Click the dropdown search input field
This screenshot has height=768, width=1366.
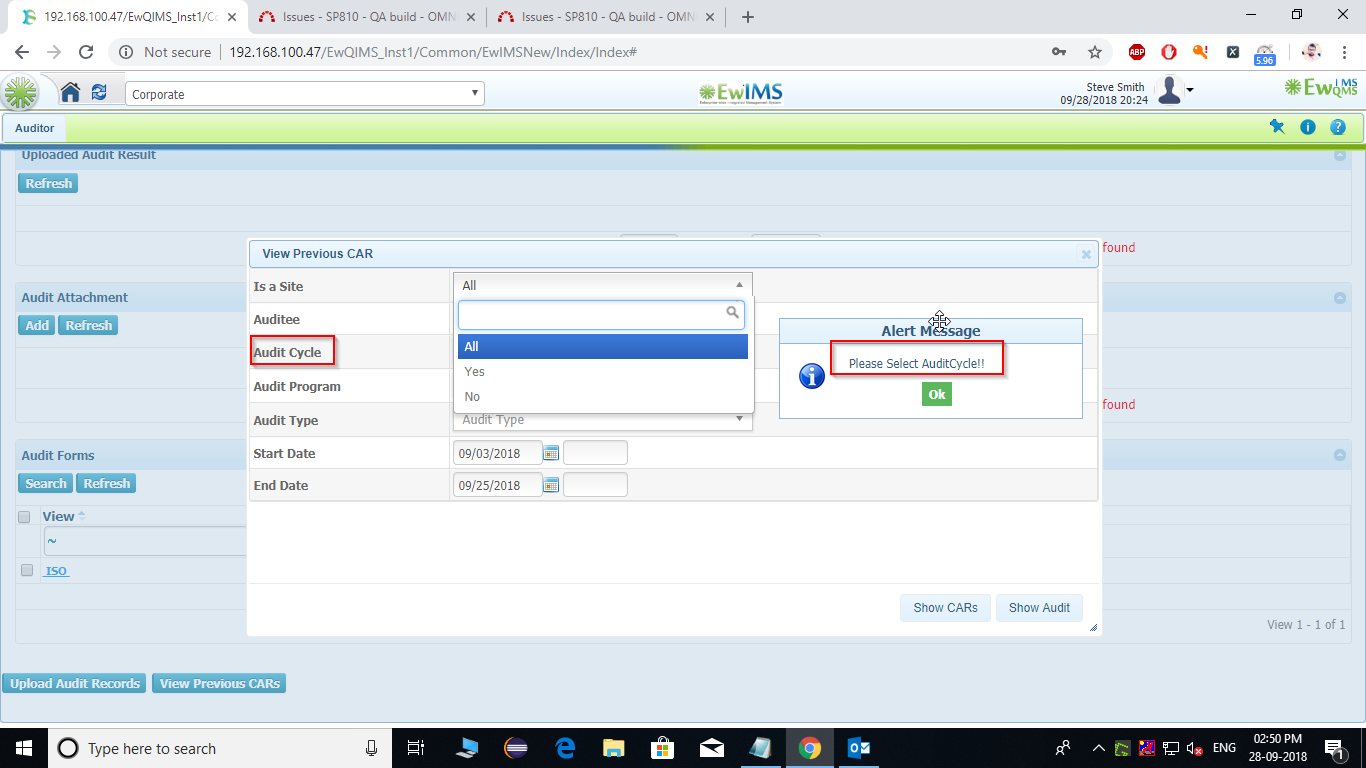click(601, 315)
